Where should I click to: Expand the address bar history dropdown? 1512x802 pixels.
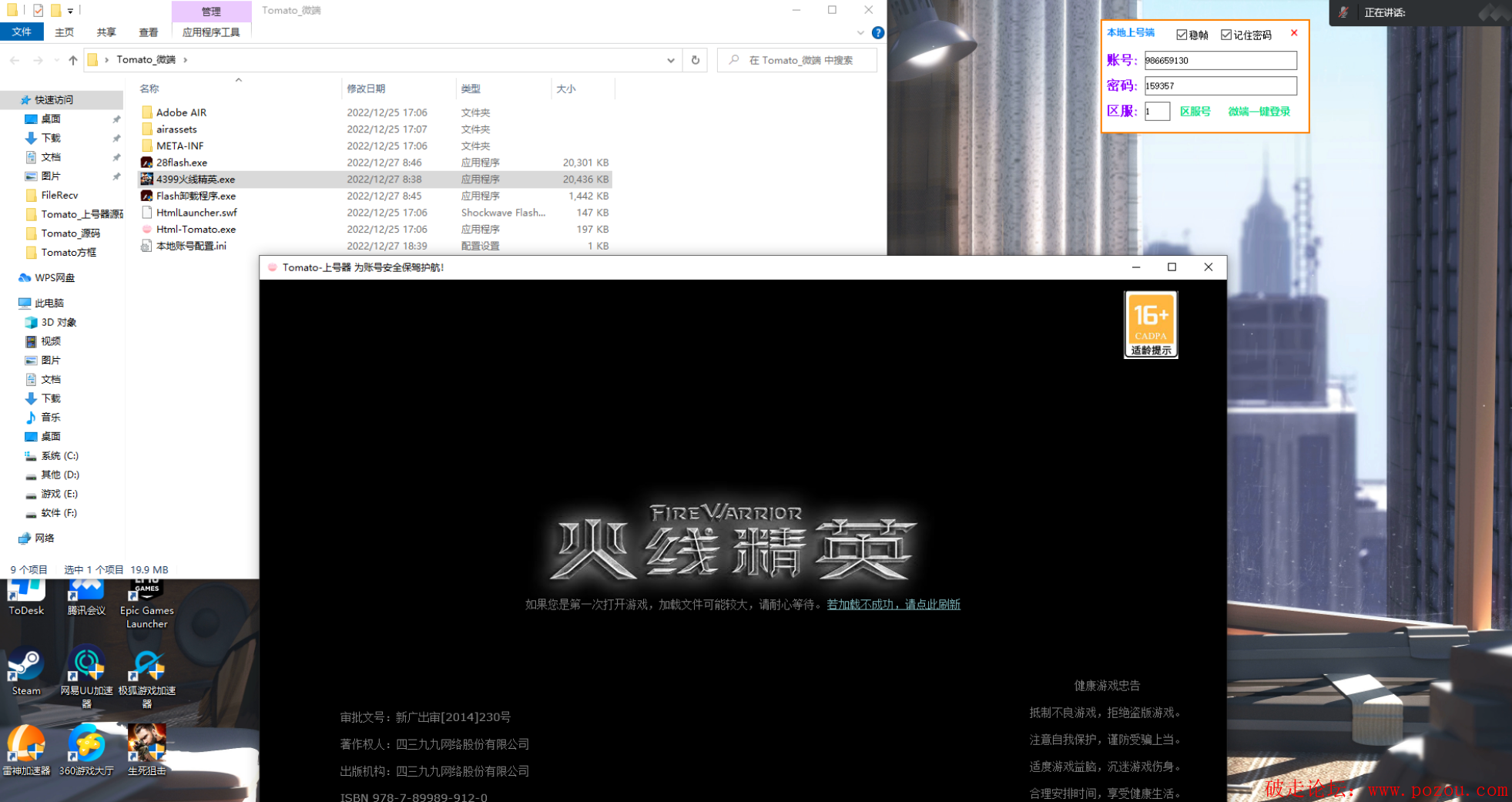pyautogui.click(x=671, y=60)
